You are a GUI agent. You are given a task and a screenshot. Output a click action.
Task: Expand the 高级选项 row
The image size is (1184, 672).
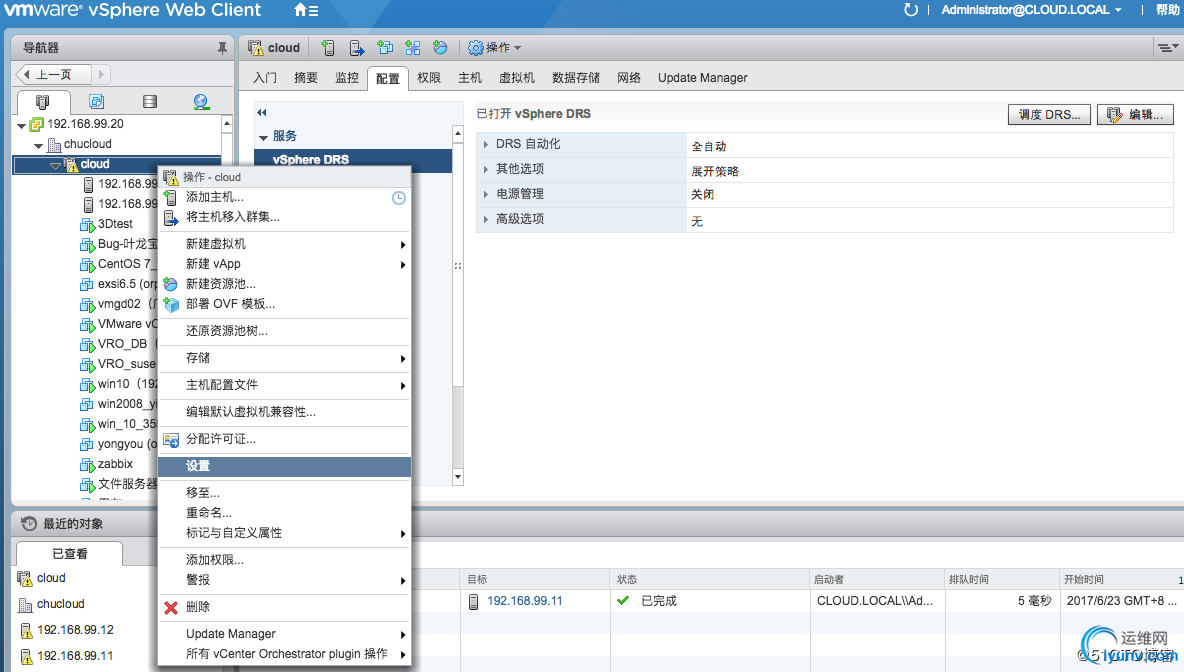486,219
